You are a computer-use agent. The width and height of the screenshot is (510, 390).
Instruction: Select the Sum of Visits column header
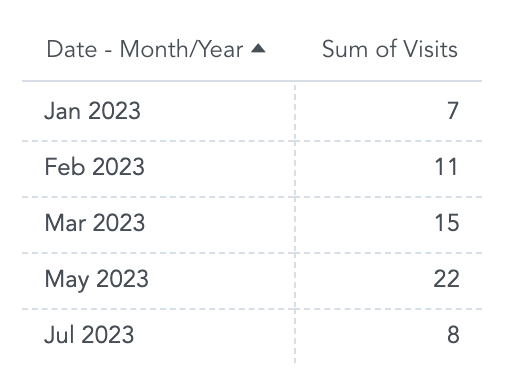click(390, 49)
